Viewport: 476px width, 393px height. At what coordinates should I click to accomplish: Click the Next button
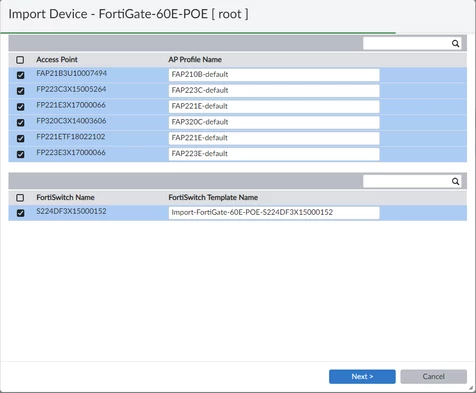click(362, 377)
